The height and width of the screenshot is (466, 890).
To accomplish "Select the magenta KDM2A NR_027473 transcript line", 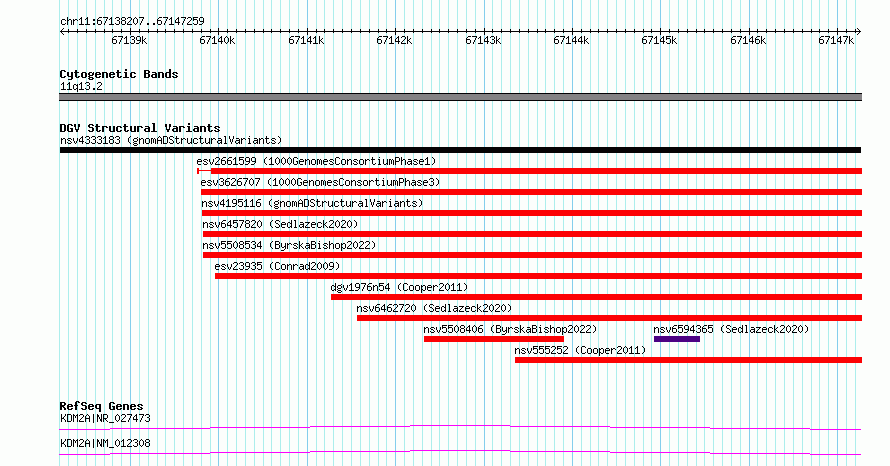I will [460, 427].
